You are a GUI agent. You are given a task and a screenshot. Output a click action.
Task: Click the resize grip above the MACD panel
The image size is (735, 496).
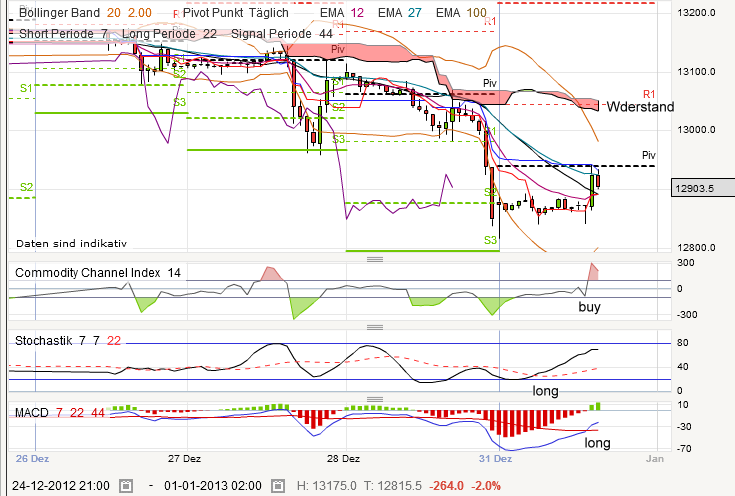click(x=377, y=400)
